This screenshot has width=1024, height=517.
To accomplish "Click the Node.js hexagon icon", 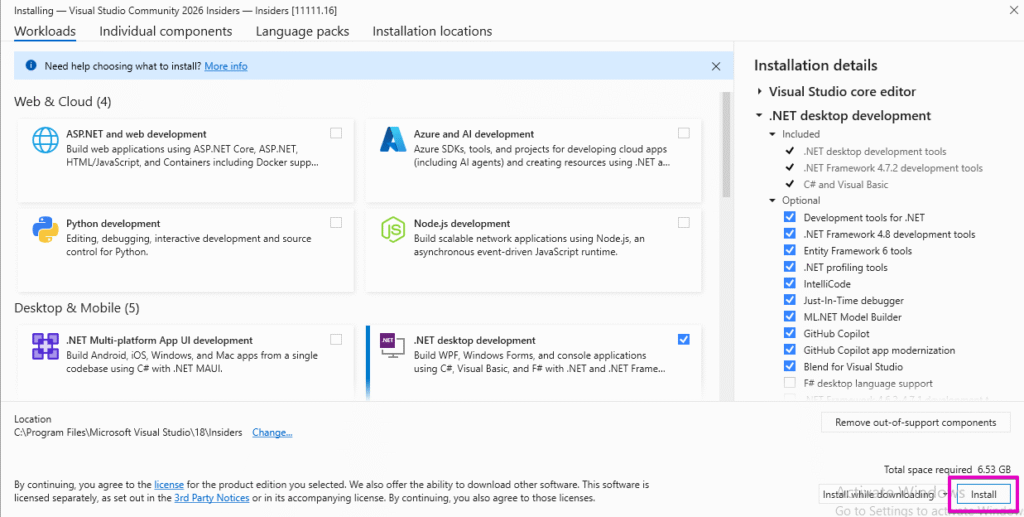I will coord(391,230).
